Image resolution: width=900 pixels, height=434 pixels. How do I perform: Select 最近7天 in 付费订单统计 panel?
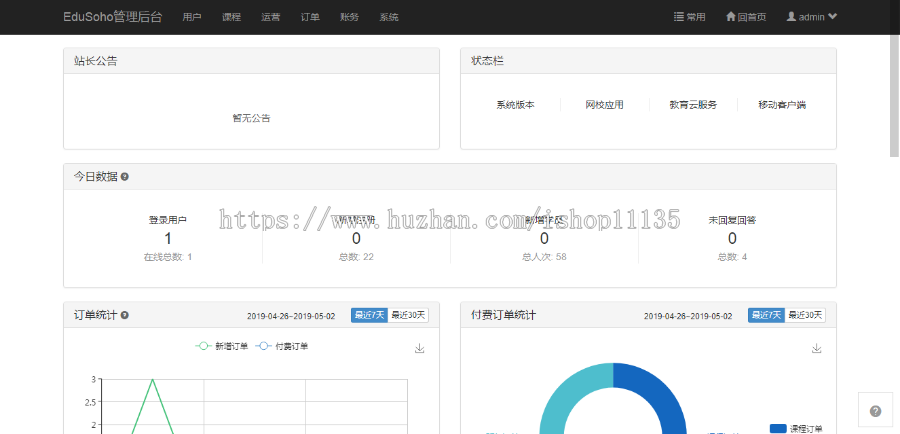click(x=766, y=315)
